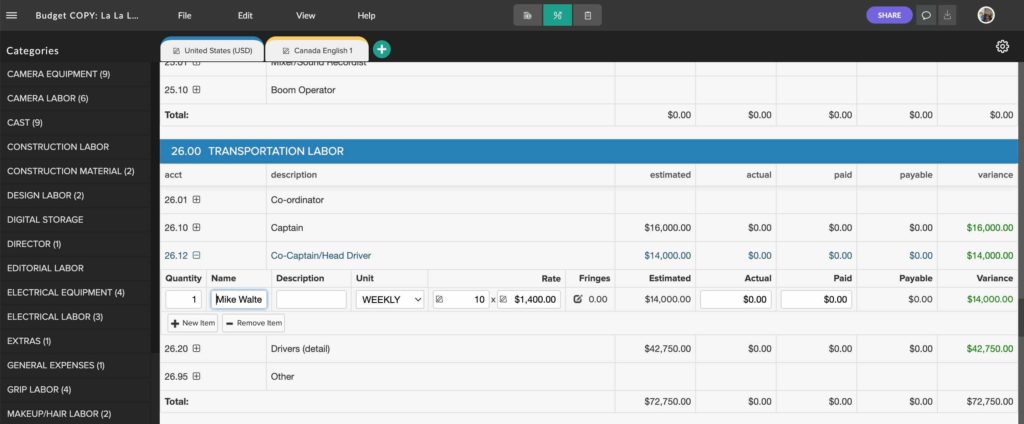Click the rate multiplier field showing 10
1024x424 pixels.
[461, 299]
